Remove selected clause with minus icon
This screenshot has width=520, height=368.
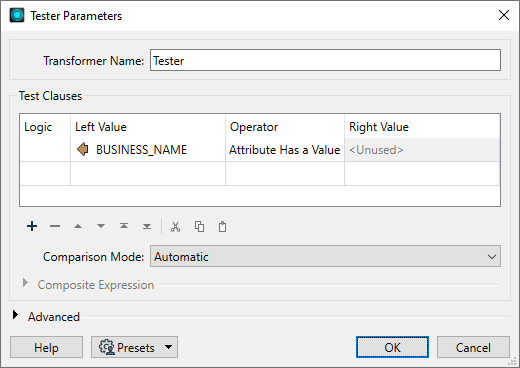tap(55, 226)
